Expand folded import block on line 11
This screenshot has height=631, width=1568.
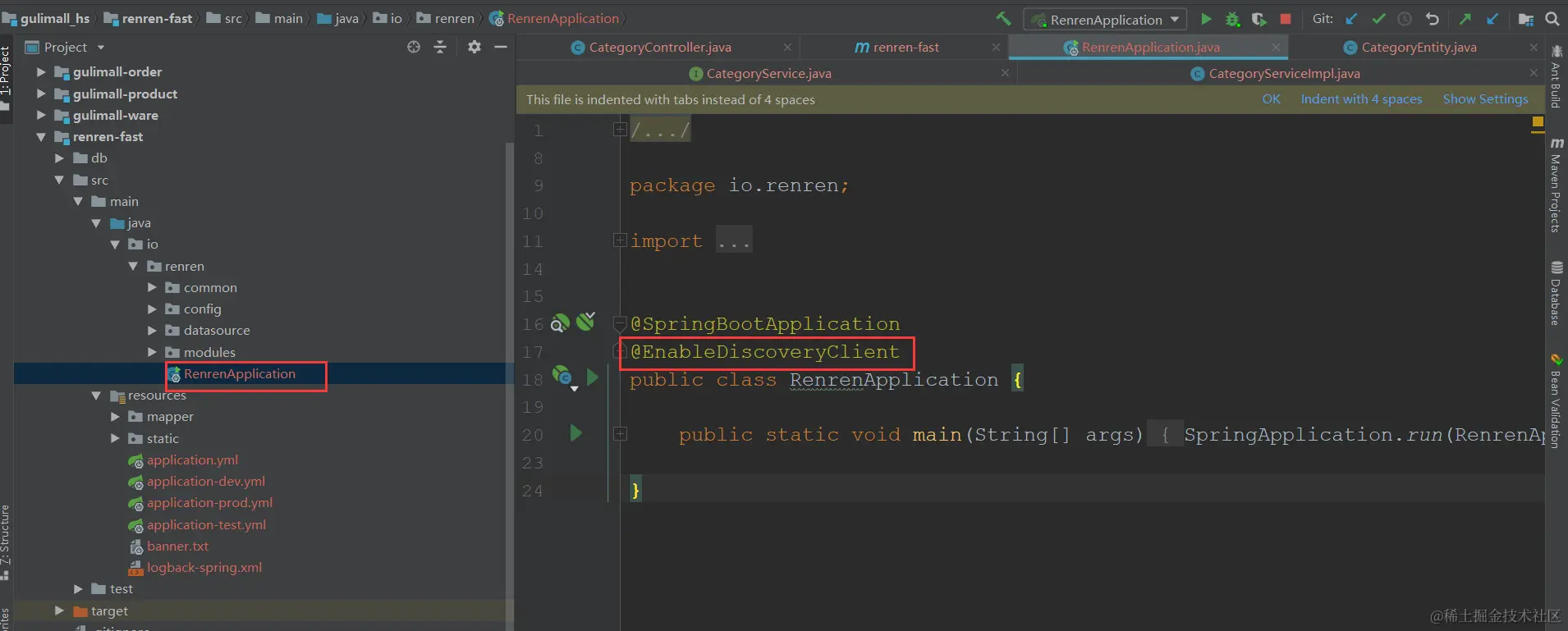620,240
